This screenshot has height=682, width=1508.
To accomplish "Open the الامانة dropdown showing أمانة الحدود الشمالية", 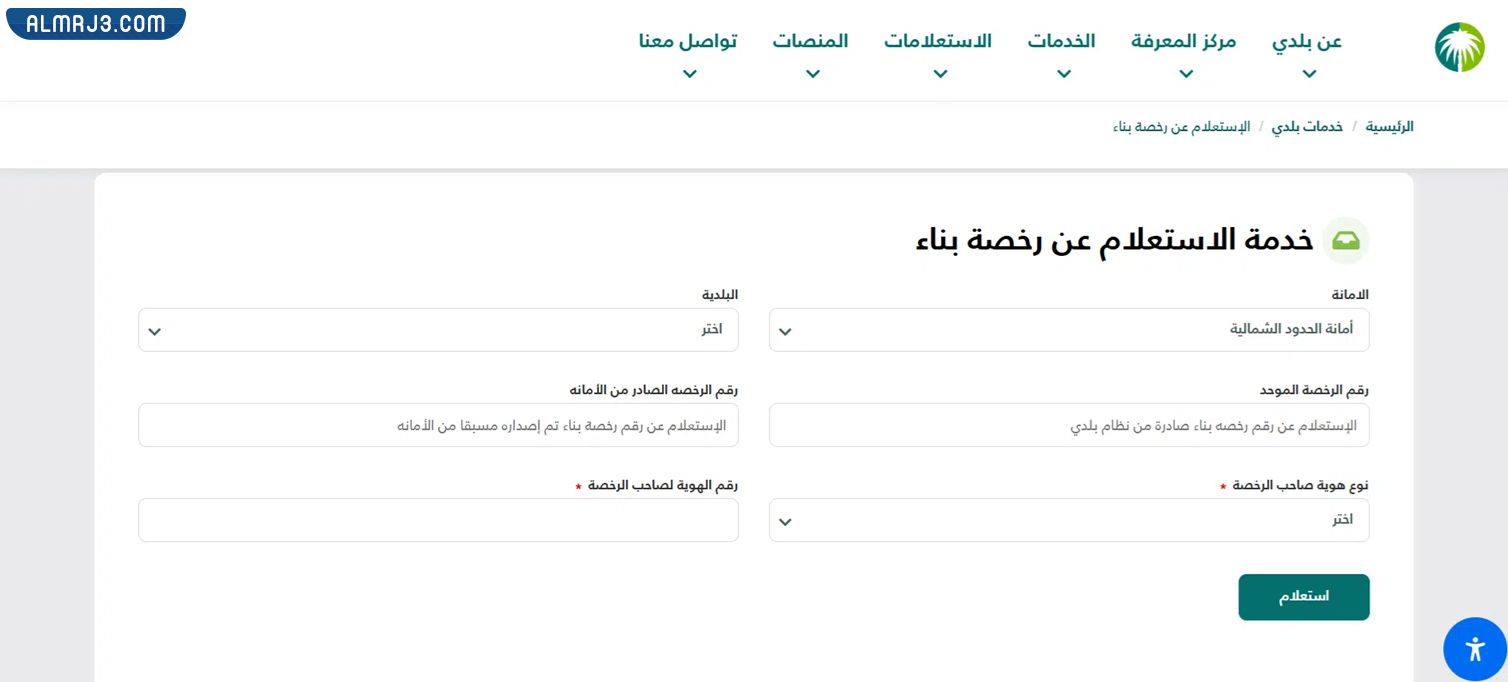I will tap(1068, 330).
